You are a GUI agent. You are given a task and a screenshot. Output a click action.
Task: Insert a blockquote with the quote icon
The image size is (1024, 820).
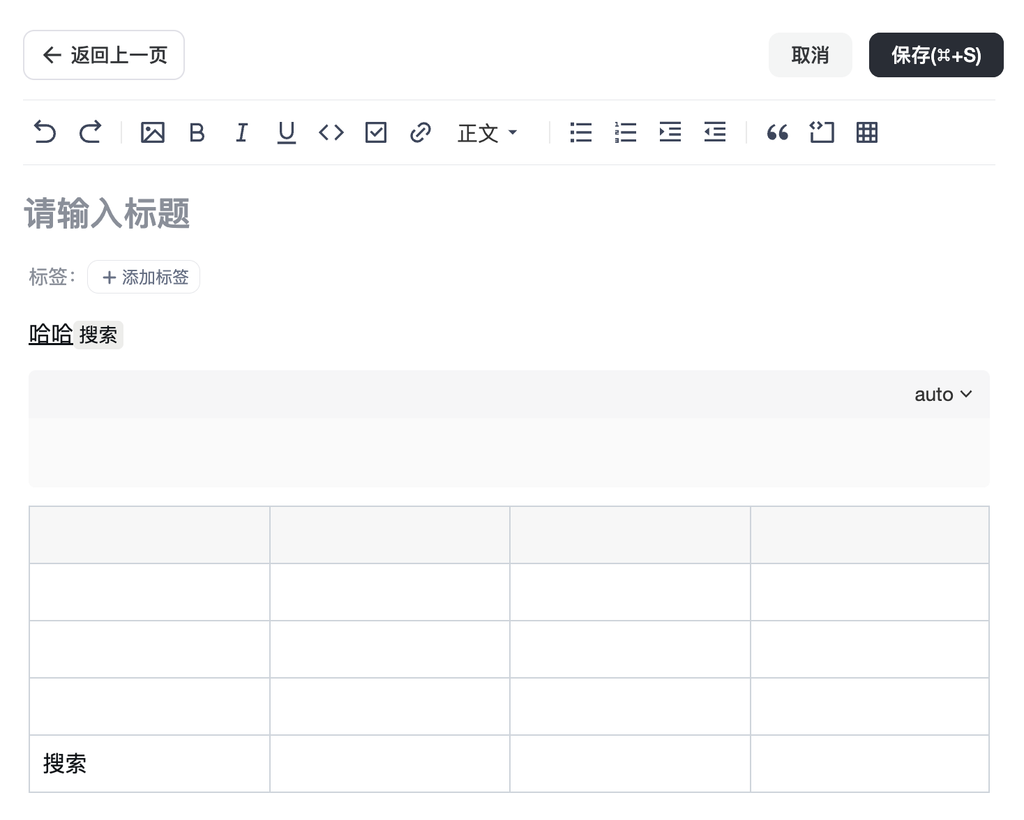(x=777, y=132)
